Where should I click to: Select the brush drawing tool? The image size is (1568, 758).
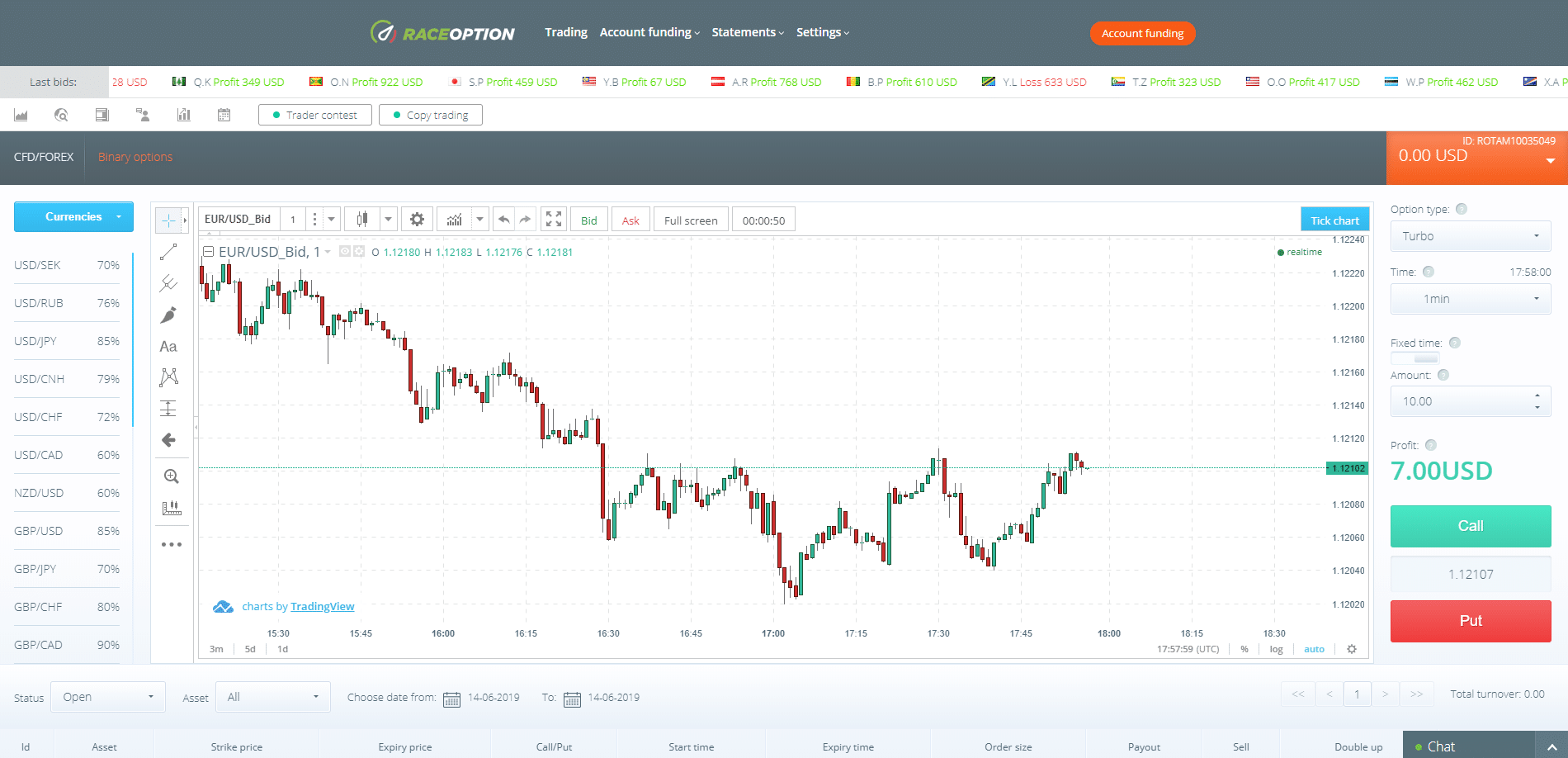[168, 315]
